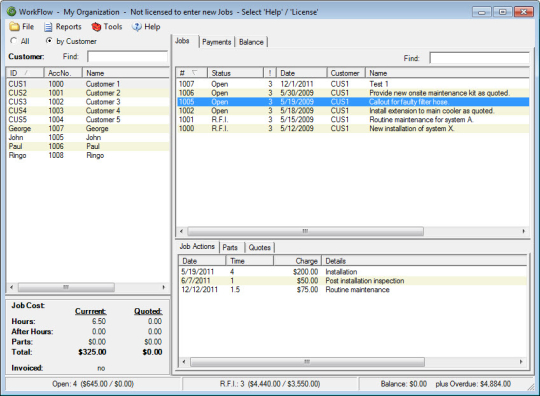Screen dimensions: 540x396
Task: Click job actions horizontal scrollbar thumb
Action: click(307, 362)
